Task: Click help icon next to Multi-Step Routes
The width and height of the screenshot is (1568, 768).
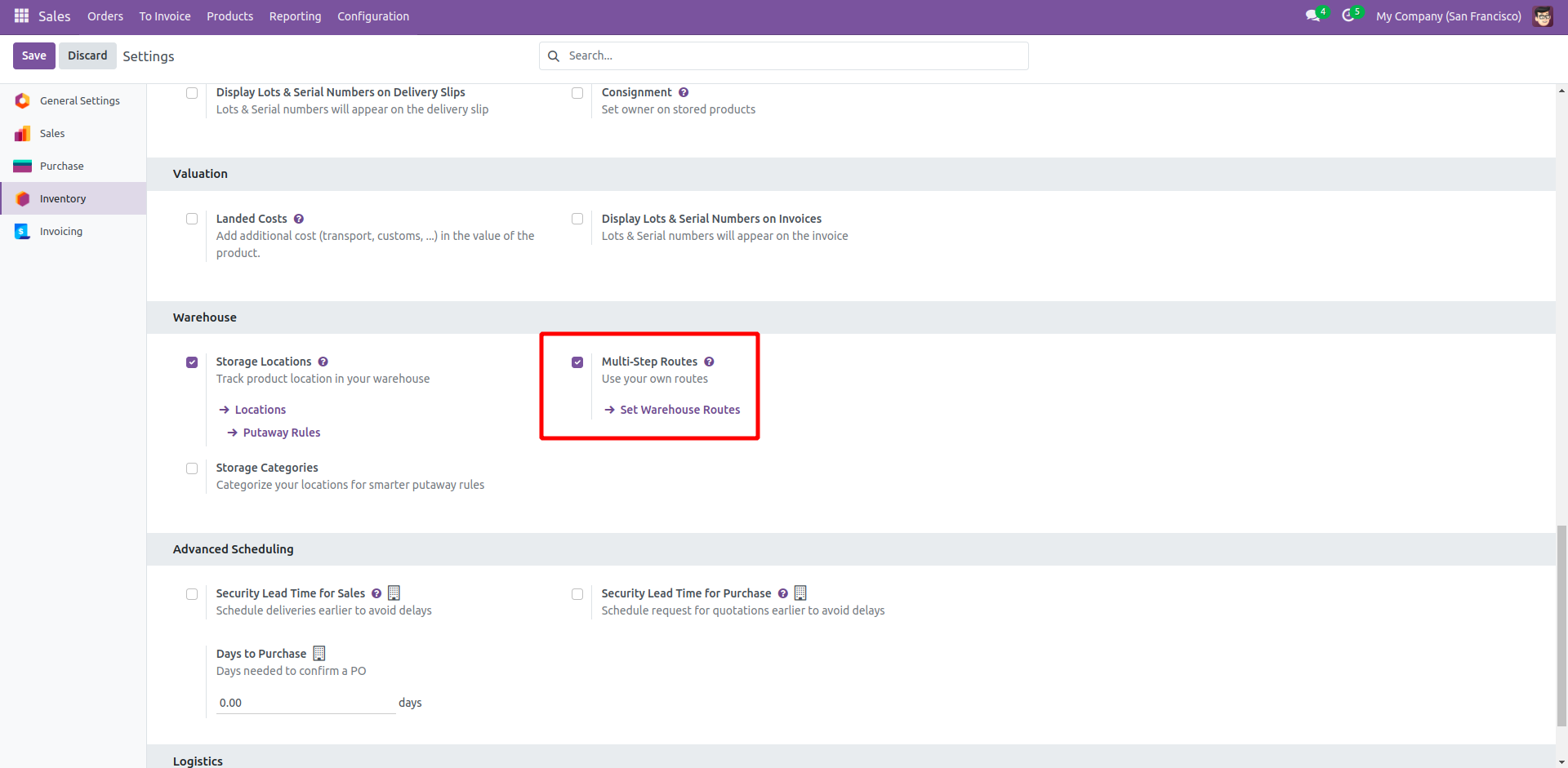Action: 709,362
